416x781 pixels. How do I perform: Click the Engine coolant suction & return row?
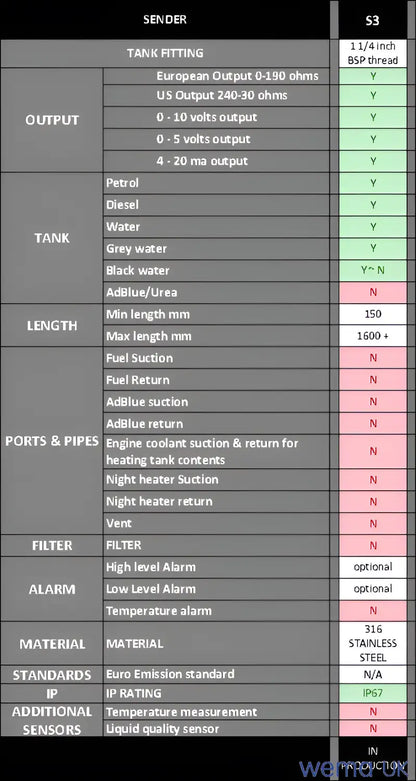tap(216, 451)
